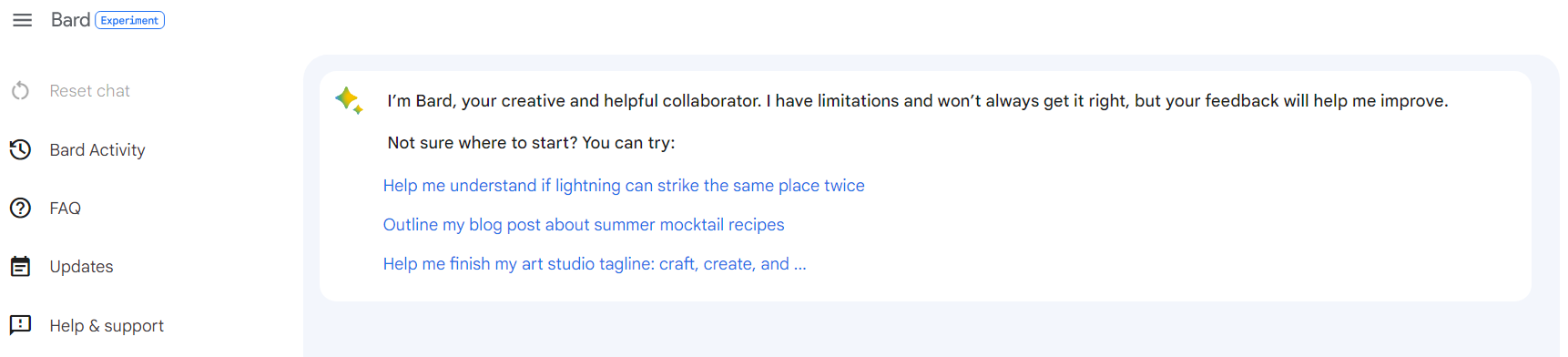The image size is (1568, 357).
Task: Select the Reset chat label
Action: tap(90, 91)
